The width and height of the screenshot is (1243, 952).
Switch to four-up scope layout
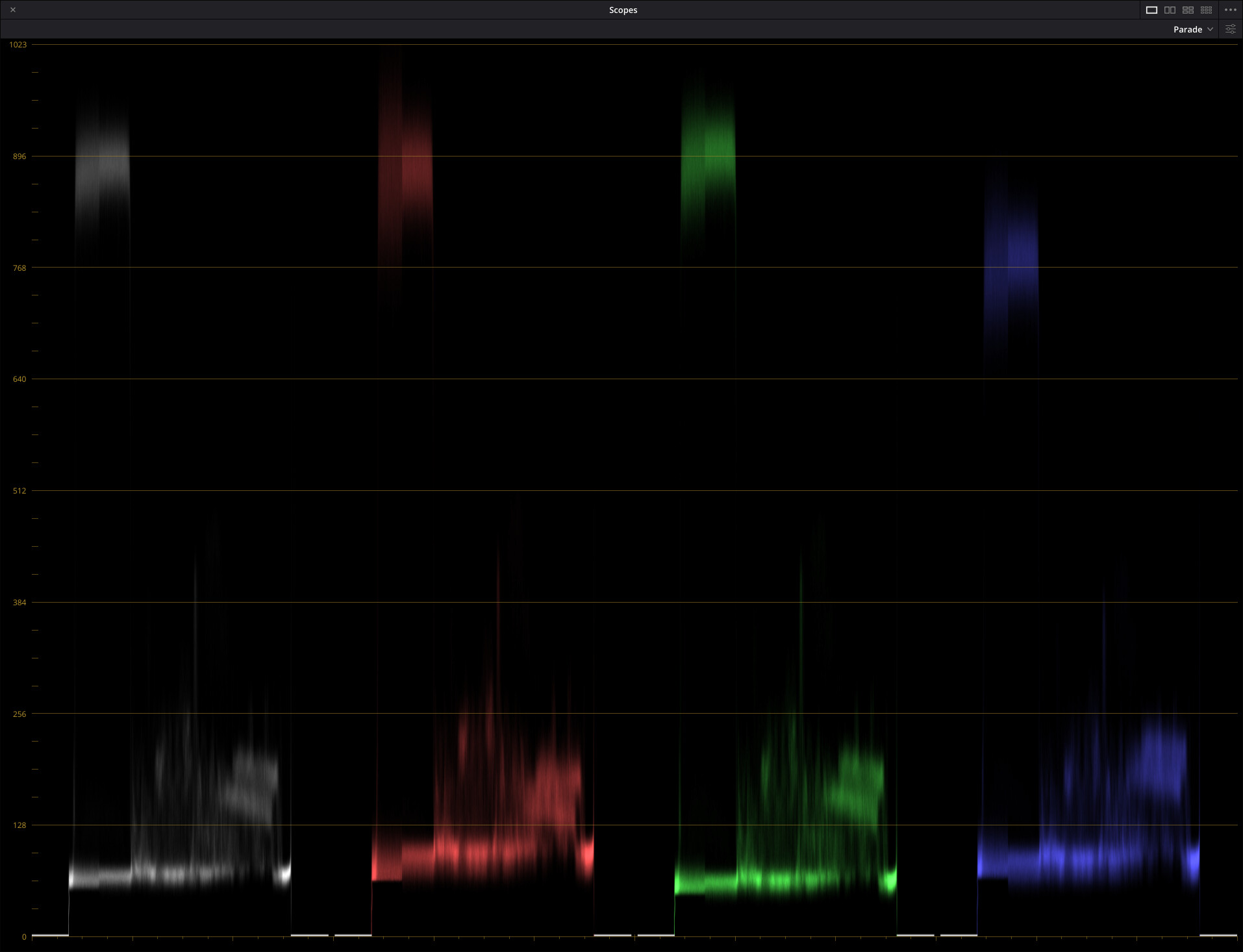(1188, 10)
